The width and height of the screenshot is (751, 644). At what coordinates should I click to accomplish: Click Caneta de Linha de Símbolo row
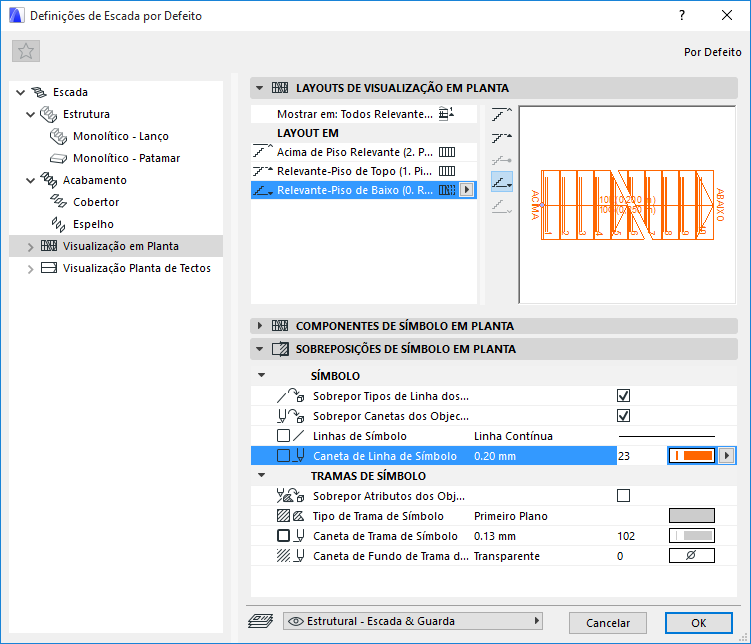coord(493,456)
